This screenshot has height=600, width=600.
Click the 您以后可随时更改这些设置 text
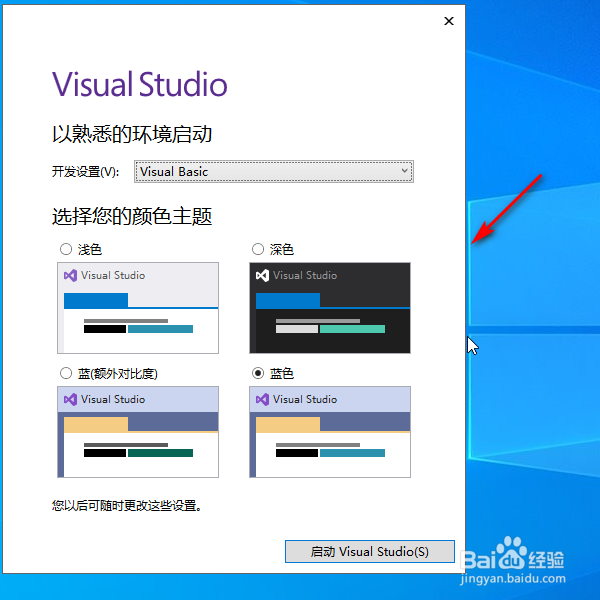coord(127,506)
